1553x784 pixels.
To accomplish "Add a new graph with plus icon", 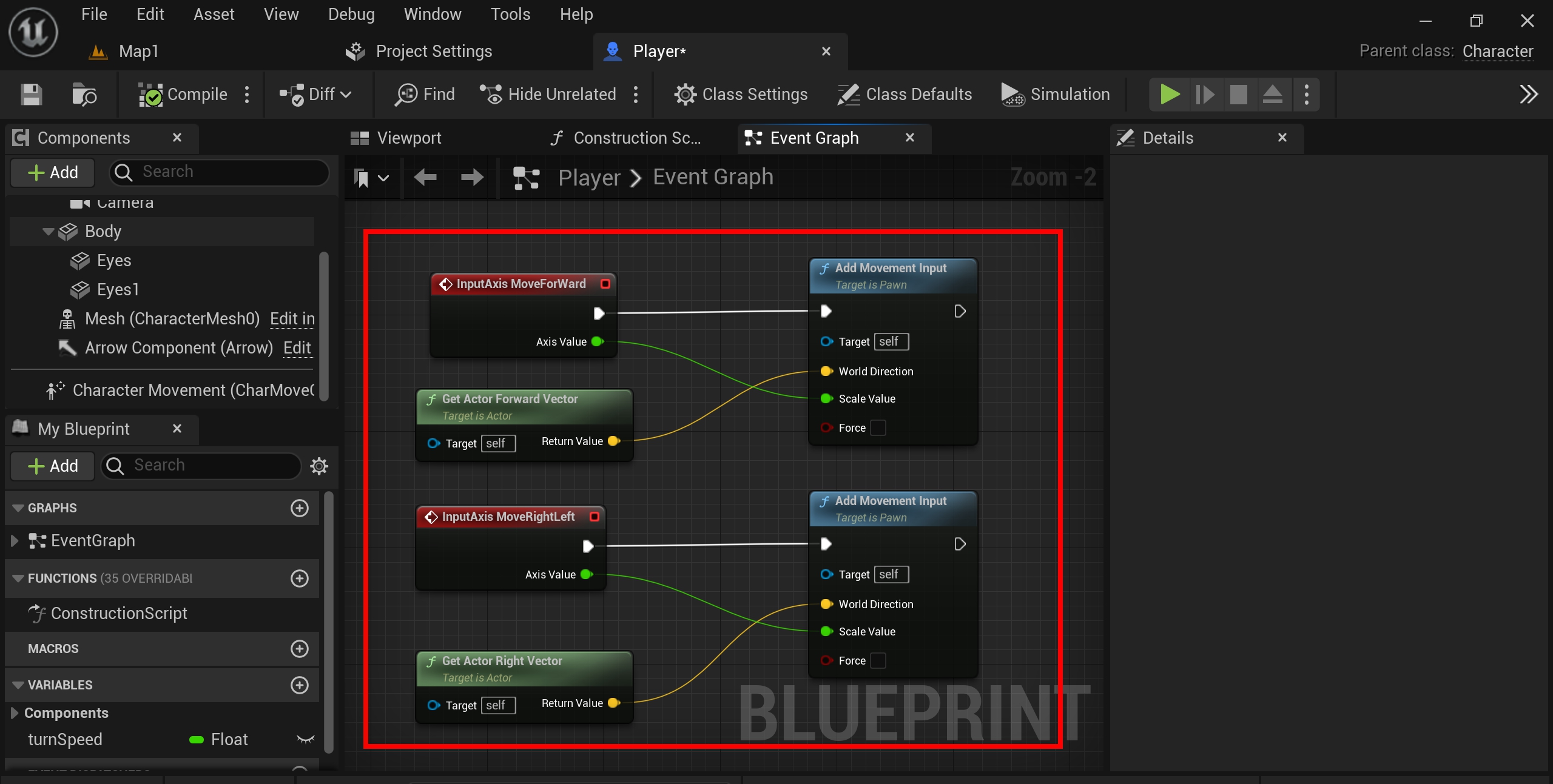I will (x=300, y=508).
